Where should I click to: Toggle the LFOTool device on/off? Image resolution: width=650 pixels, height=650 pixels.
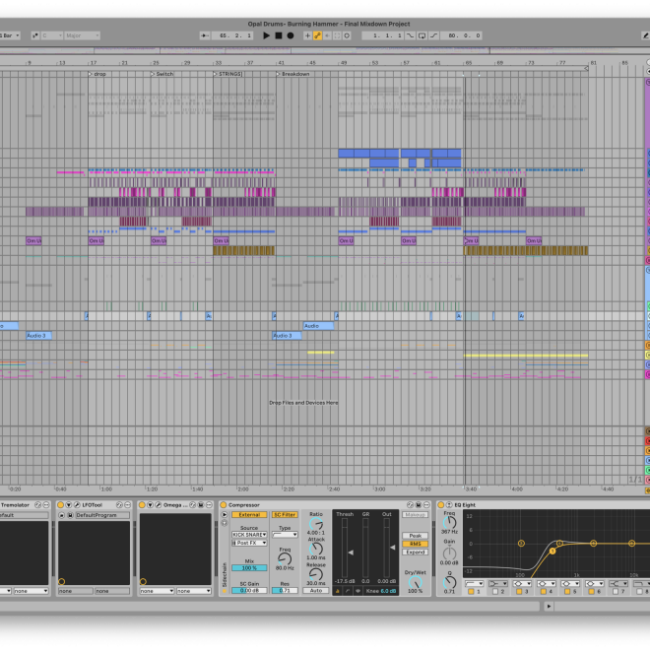[x=61, y=505]
